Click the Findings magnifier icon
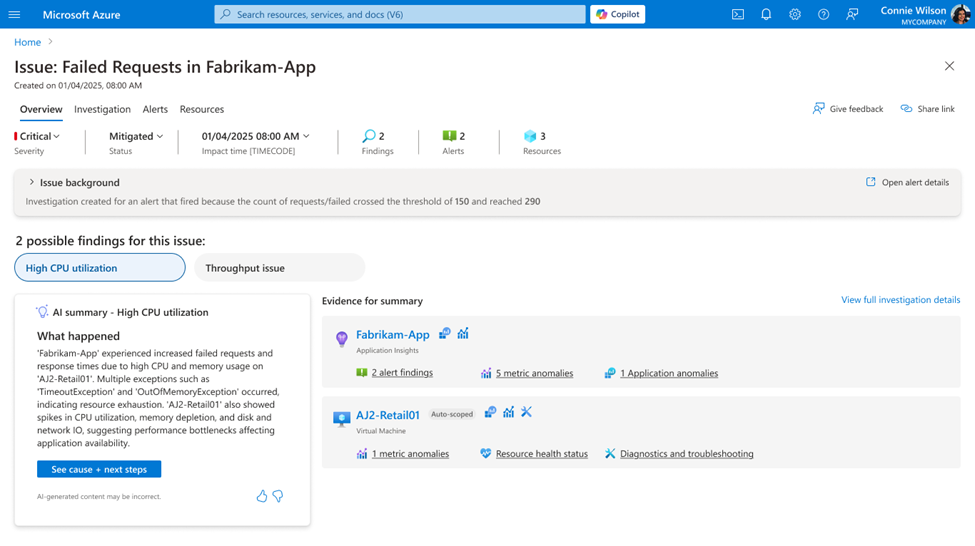This screenshot has width=975, height=546. click(x=369, y=136)
